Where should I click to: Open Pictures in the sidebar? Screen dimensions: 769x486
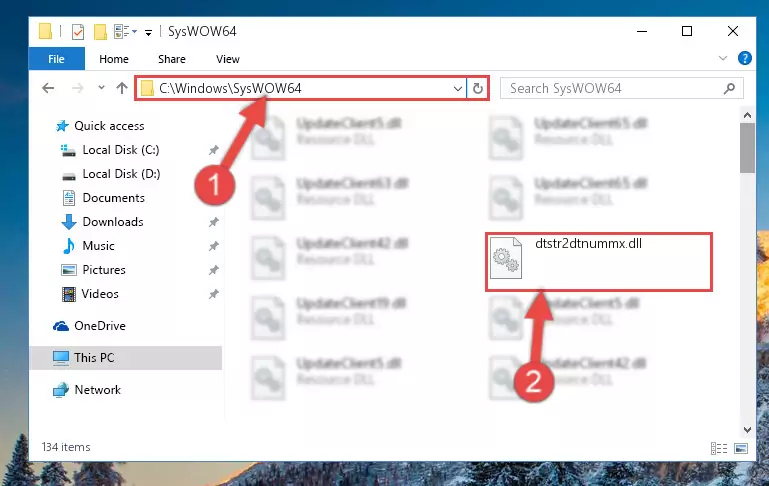pyautogui.click(x=104, y=270)
